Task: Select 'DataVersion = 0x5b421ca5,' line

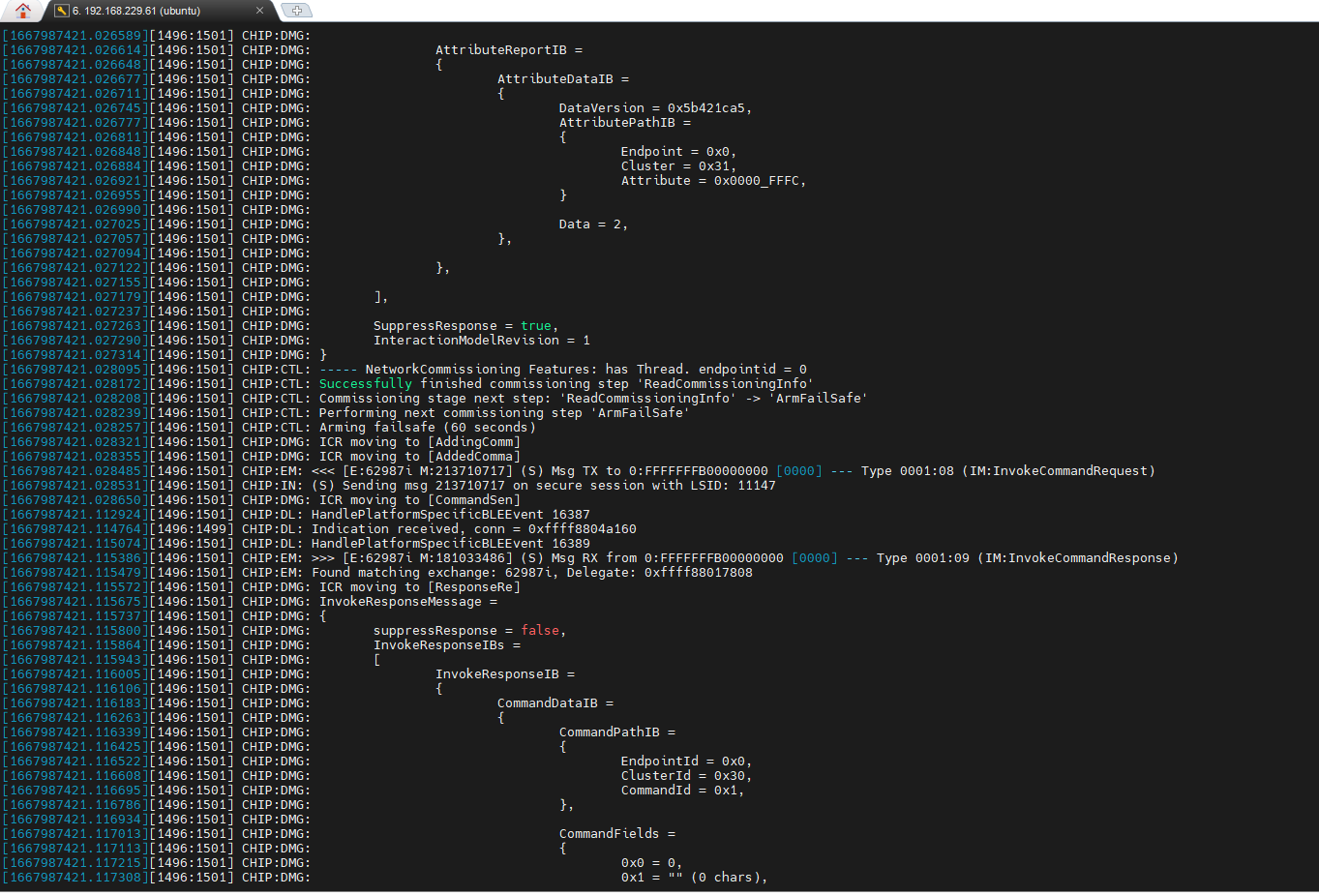Action: point(655,108)
